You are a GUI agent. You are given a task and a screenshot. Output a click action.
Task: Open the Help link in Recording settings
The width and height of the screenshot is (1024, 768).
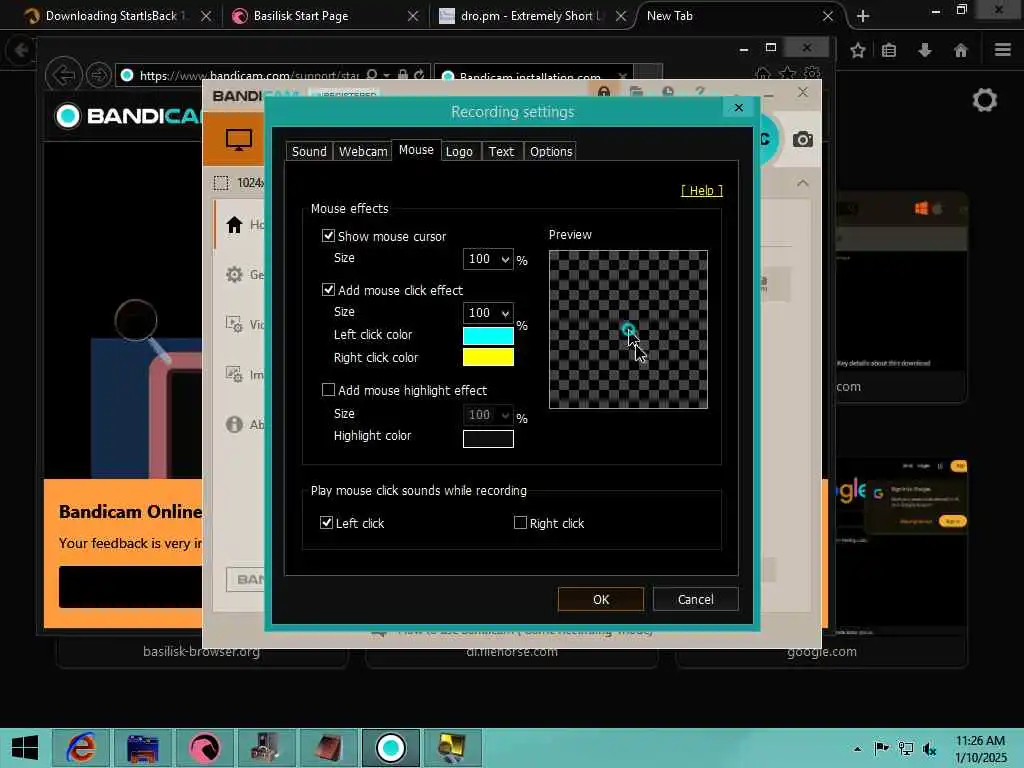coord(701,191)
